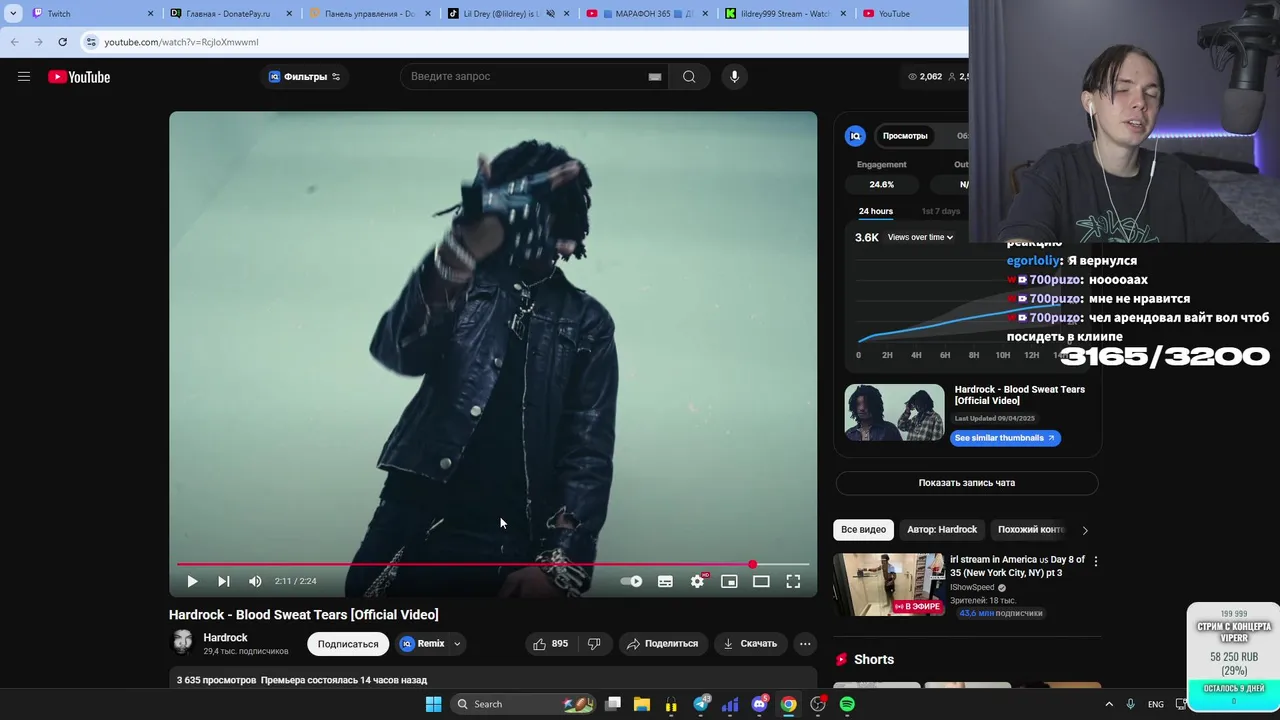Open the Views over time dropdown
This screenshot has height=720, width=1280.
(x=920, y=237)
